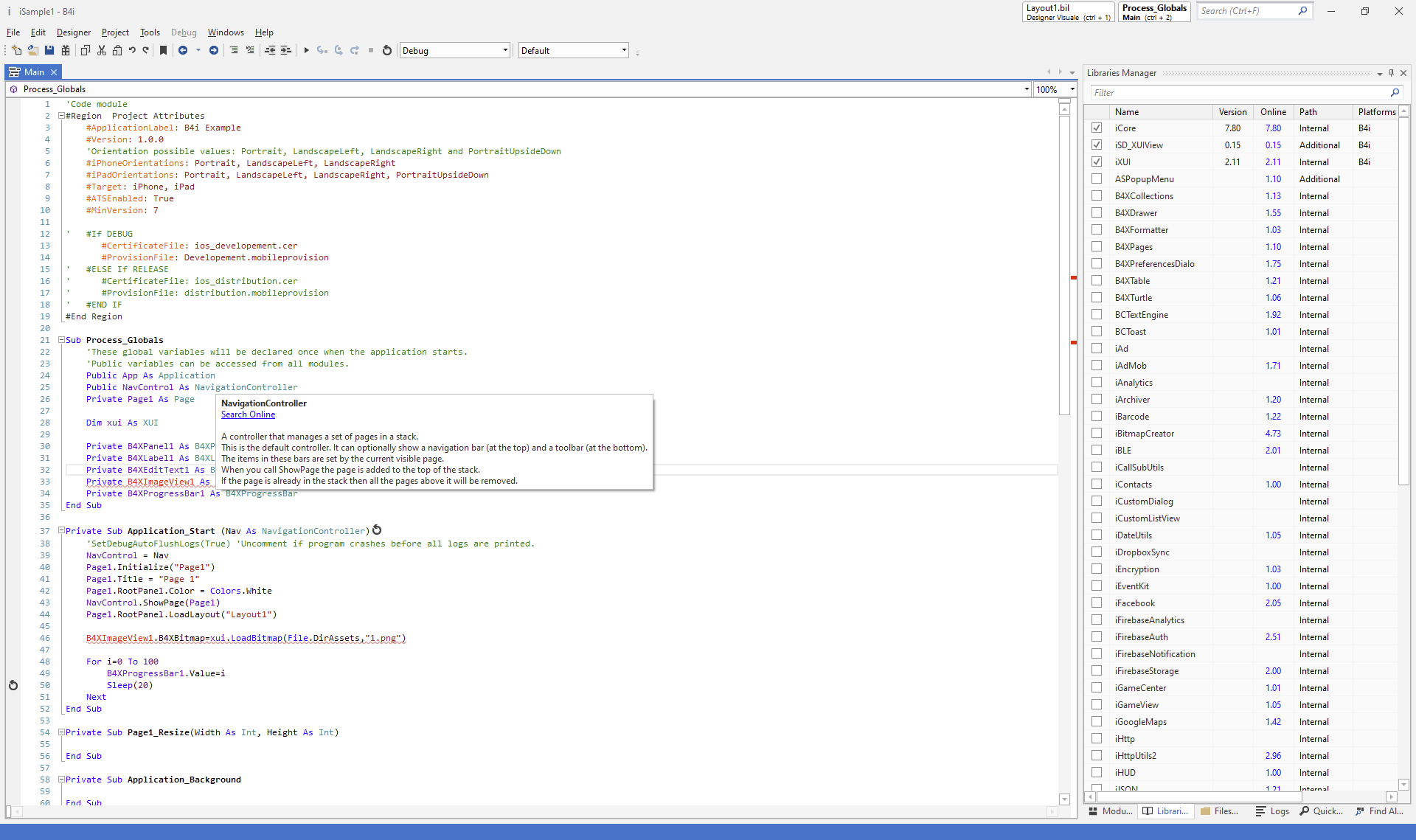Click the New file toolbar icon

16,50
